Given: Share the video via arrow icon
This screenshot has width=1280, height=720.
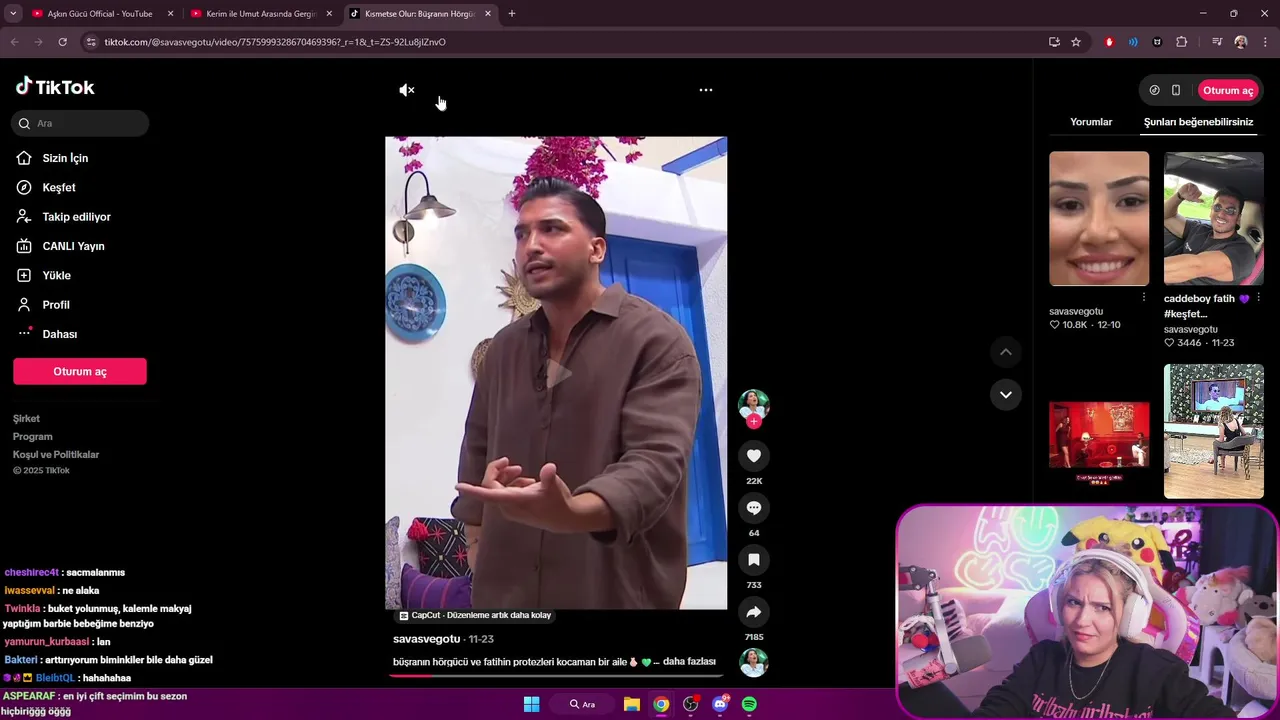Looking at the screenshot, I should click(x=754, y=612).
